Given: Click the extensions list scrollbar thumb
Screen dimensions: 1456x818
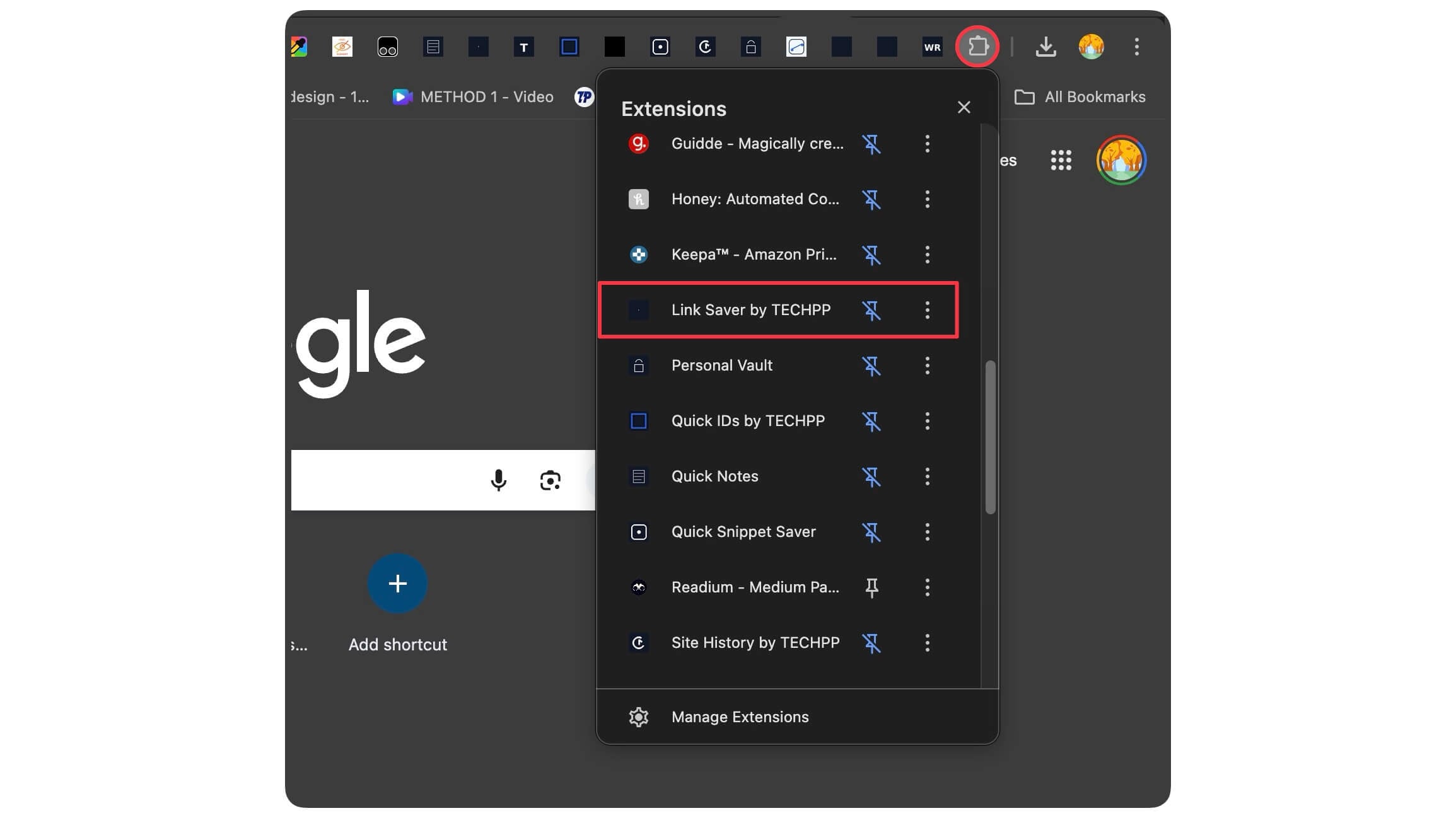Looking at the screenshot, I should coord(990,437).
